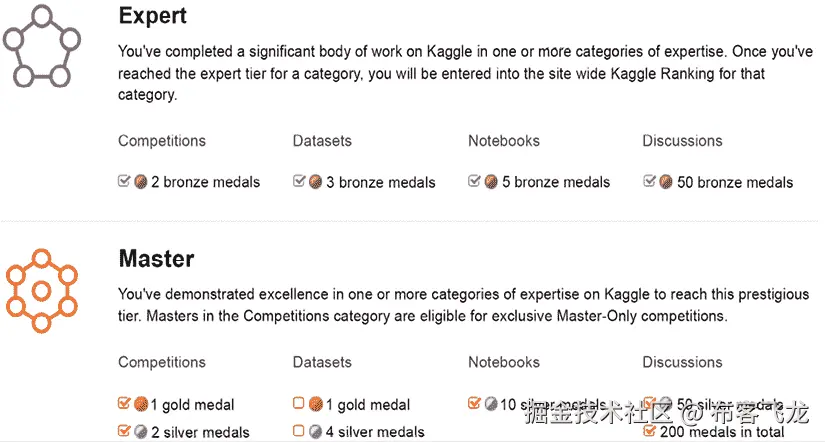The width and height of the screenshot is (825, 442).
Task: Uncheck the 200 medals in total checkbox
Action: click(649, 431)
